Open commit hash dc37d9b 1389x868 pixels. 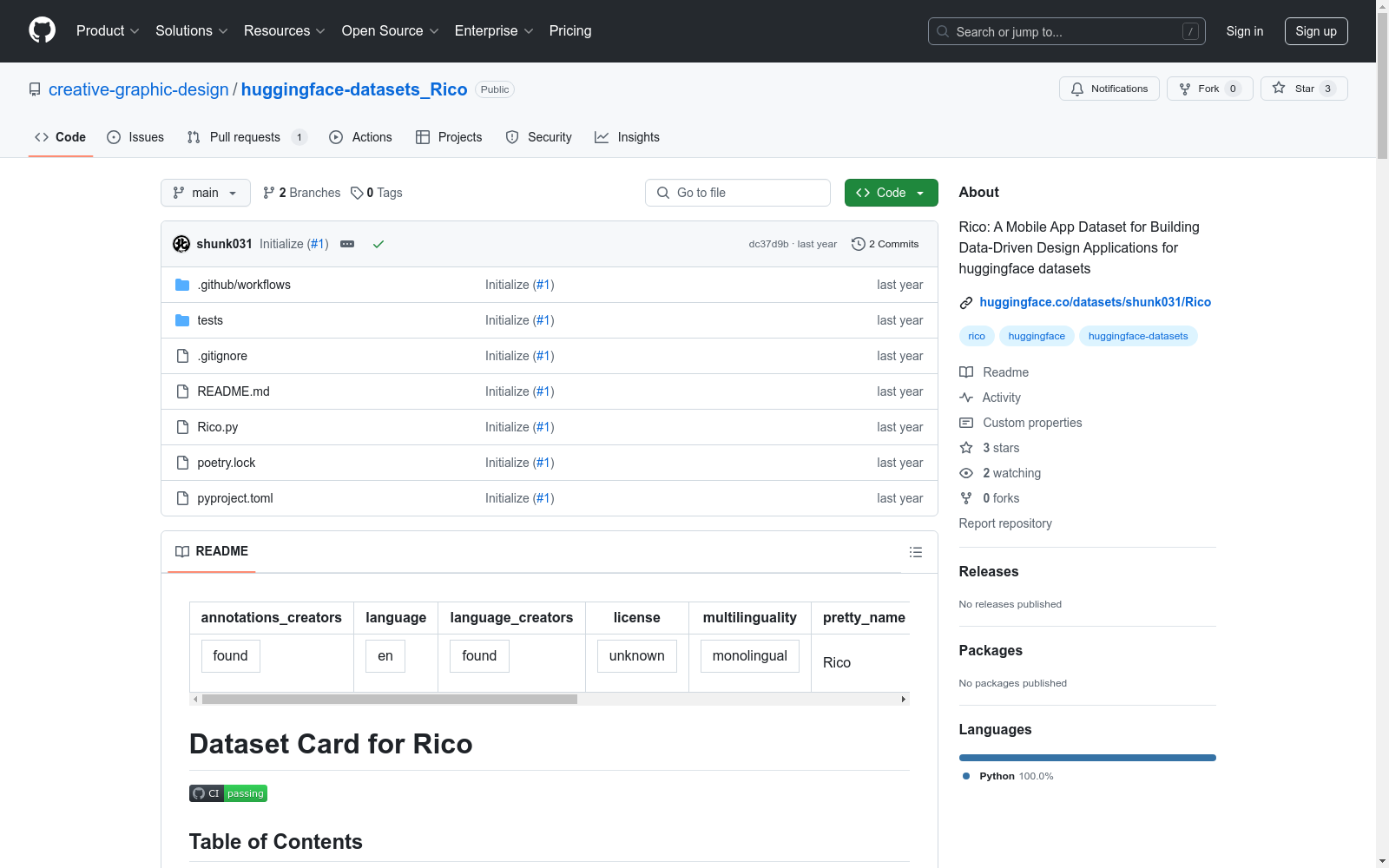point(769,244)
